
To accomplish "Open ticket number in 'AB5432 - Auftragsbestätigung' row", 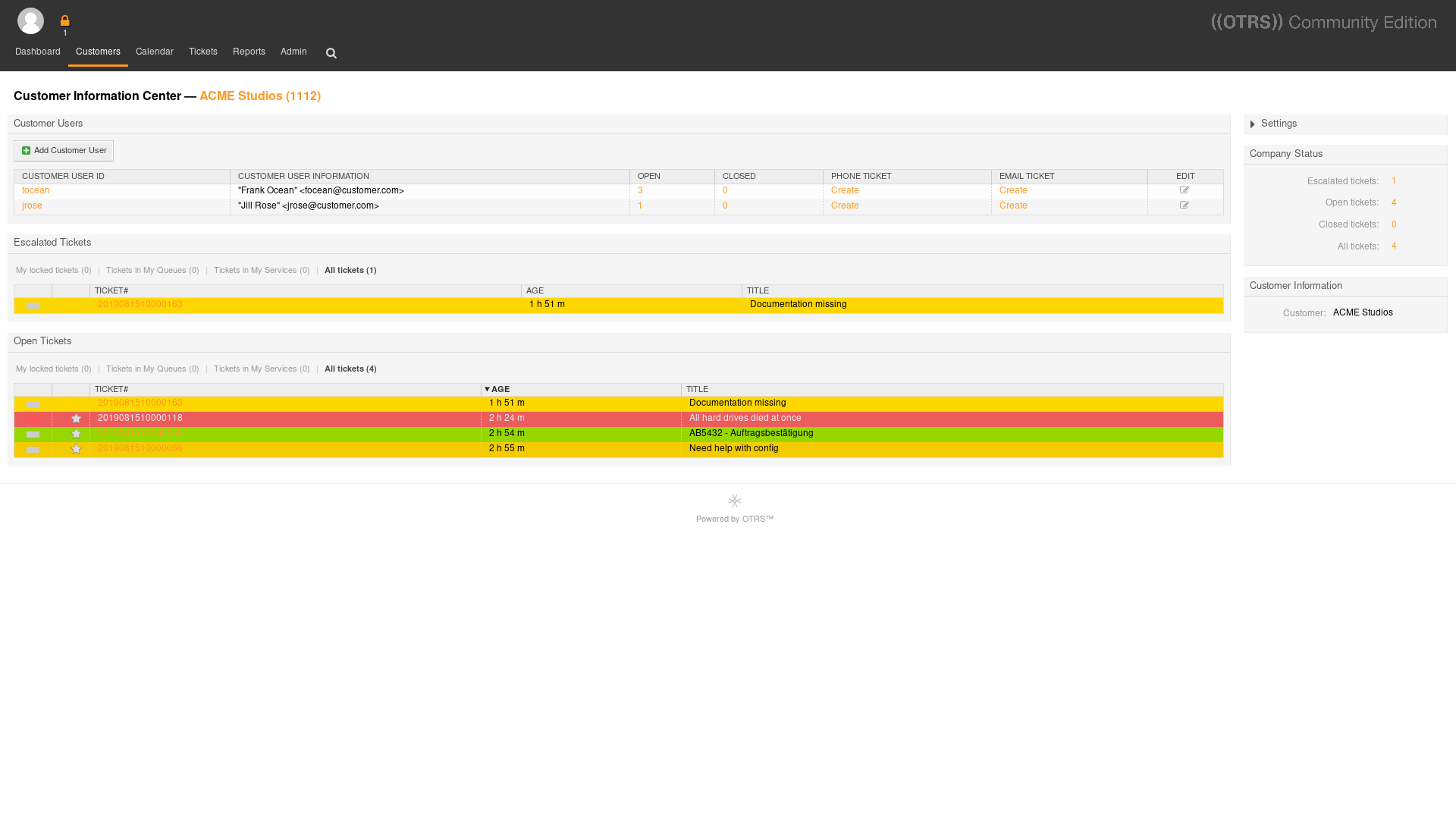I will click(x=139, y=434).
